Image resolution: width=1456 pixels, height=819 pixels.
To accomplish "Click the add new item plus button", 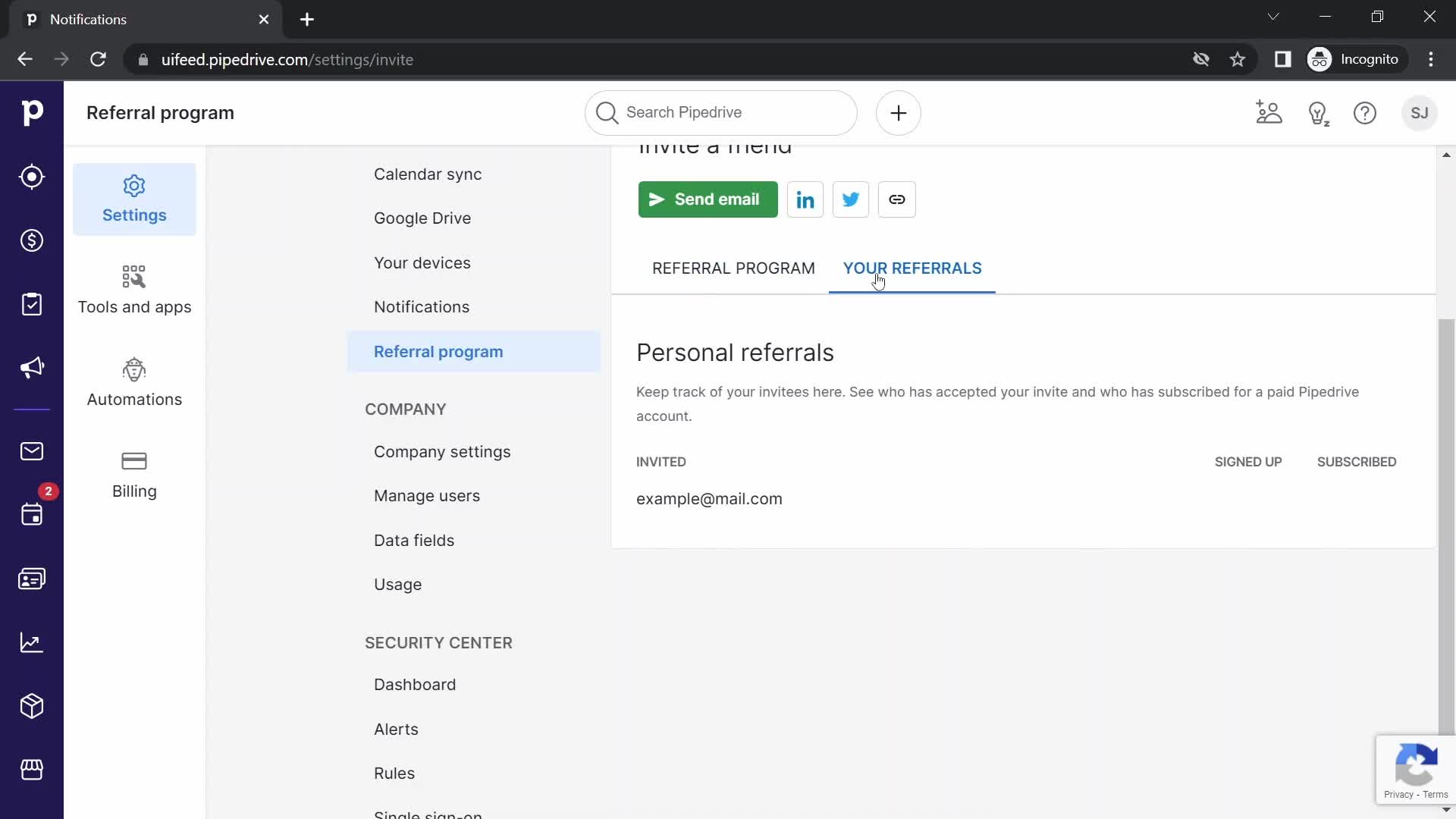I will (898, 112).
